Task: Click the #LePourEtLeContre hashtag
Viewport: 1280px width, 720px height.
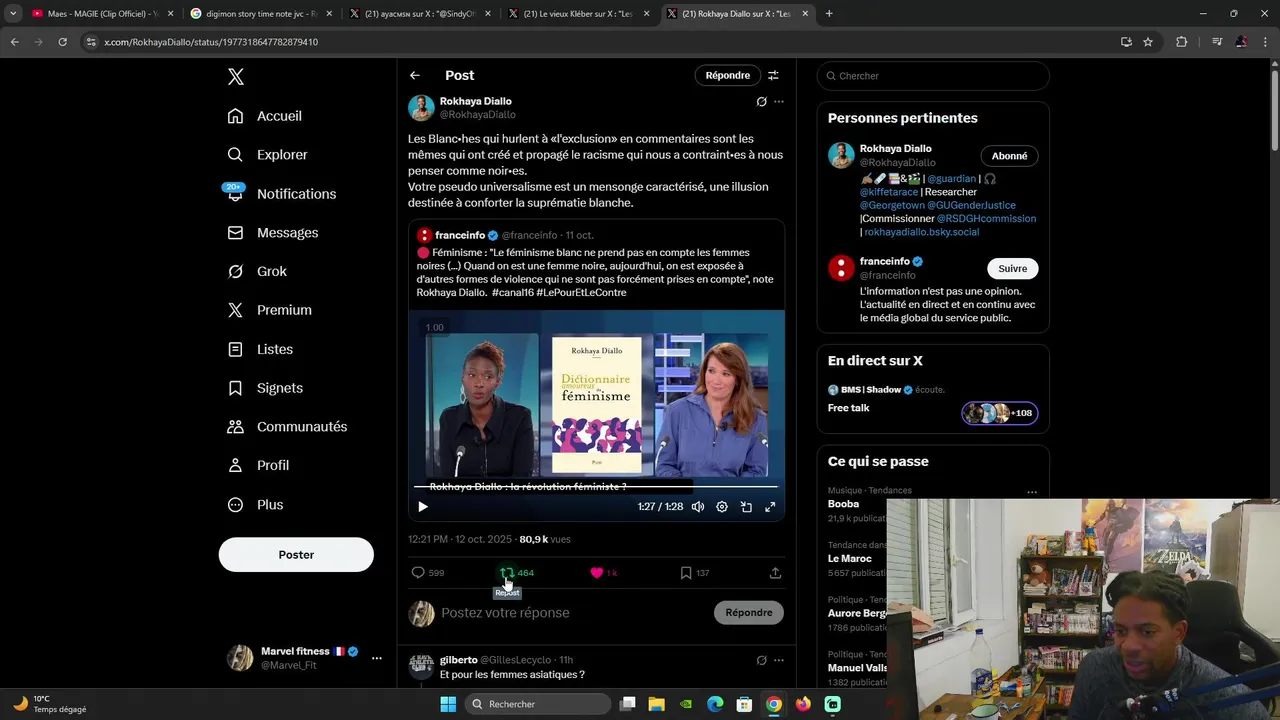Action: coord(581,293)
